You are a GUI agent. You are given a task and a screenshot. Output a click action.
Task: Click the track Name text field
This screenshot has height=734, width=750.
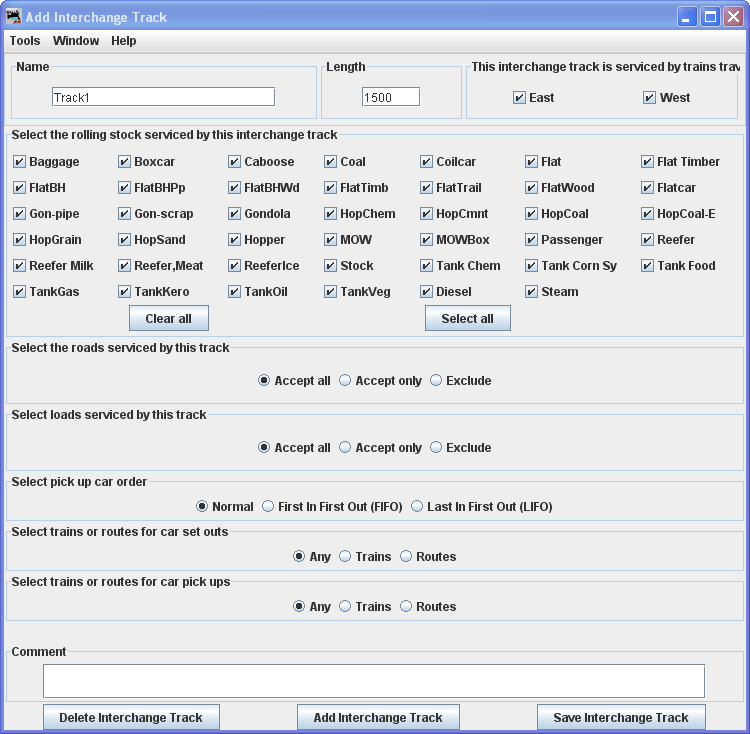click(163, 97)
